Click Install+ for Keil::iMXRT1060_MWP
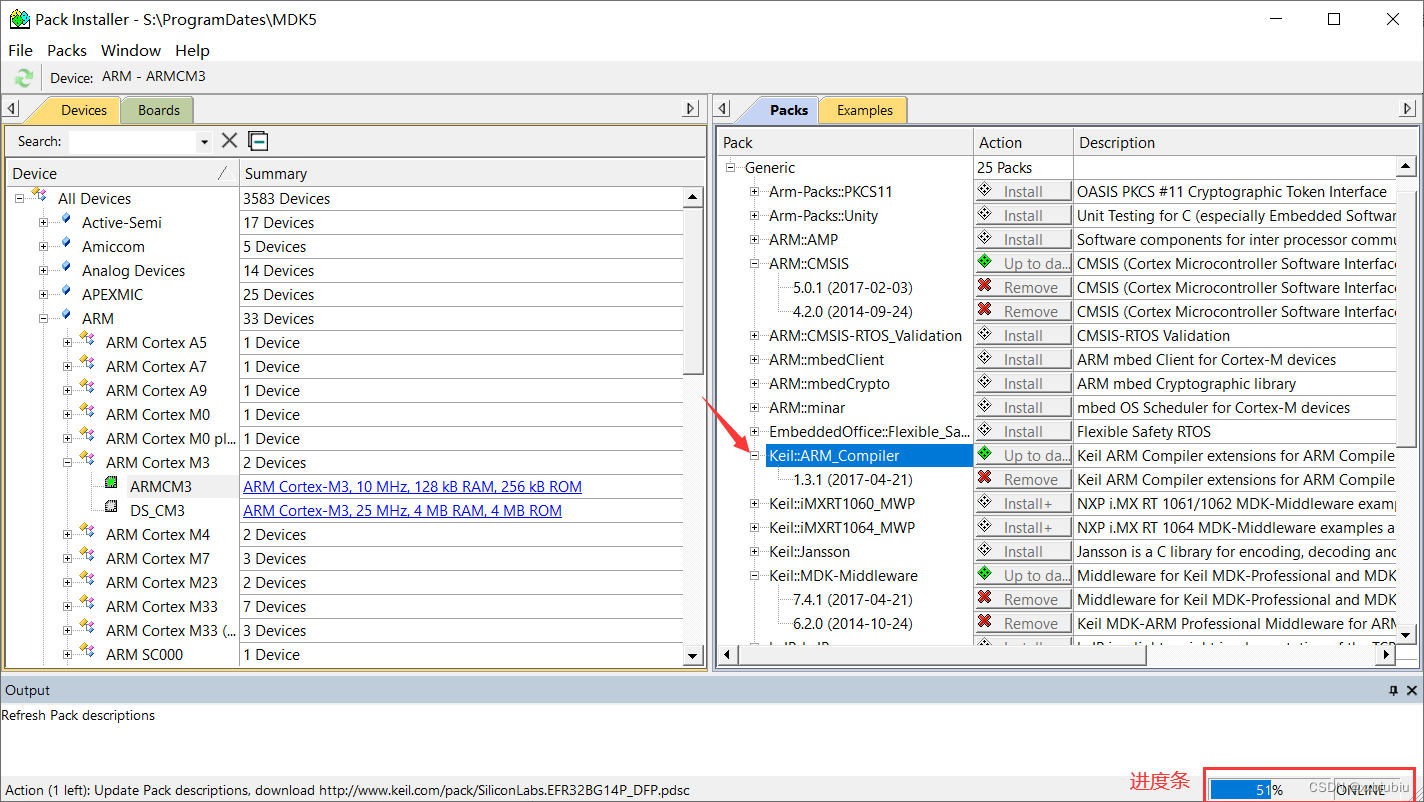This screenshot has height=802, width=1424. click(1023, 504)
